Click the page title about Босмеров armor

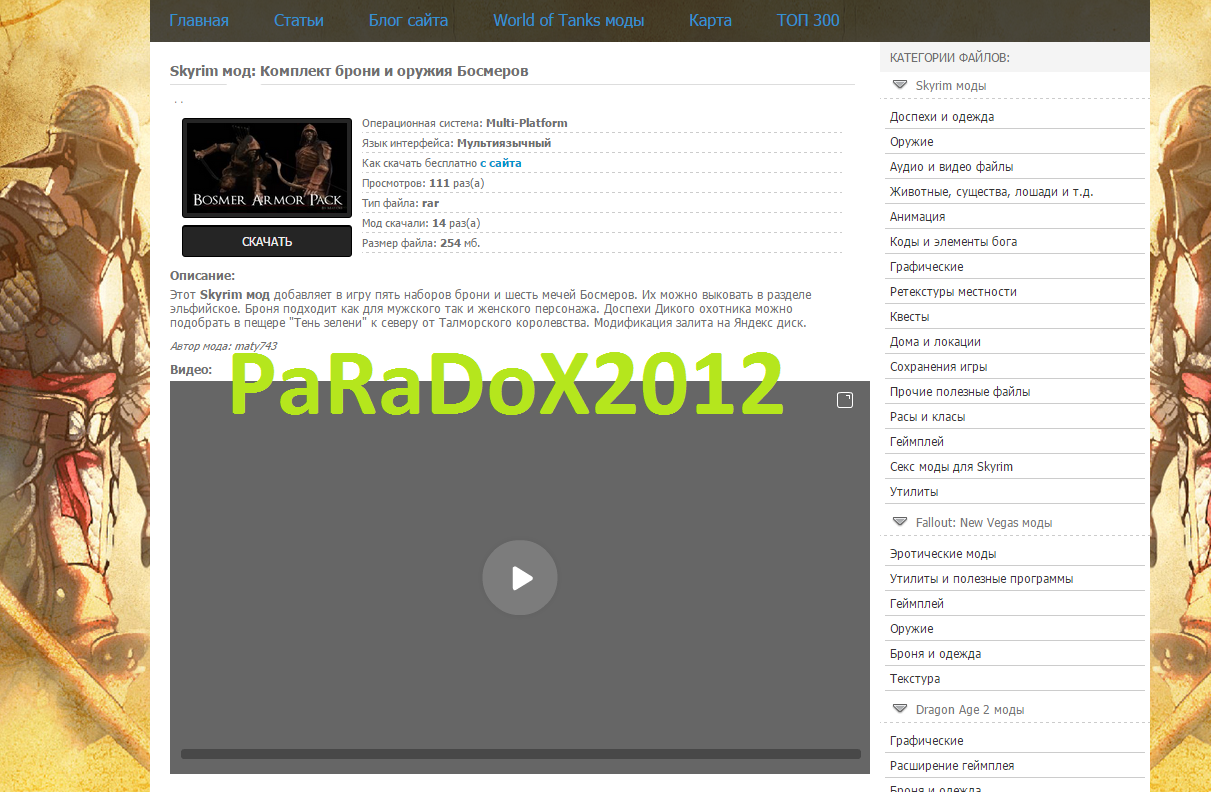pyautogui.click(x=349, y=71)
